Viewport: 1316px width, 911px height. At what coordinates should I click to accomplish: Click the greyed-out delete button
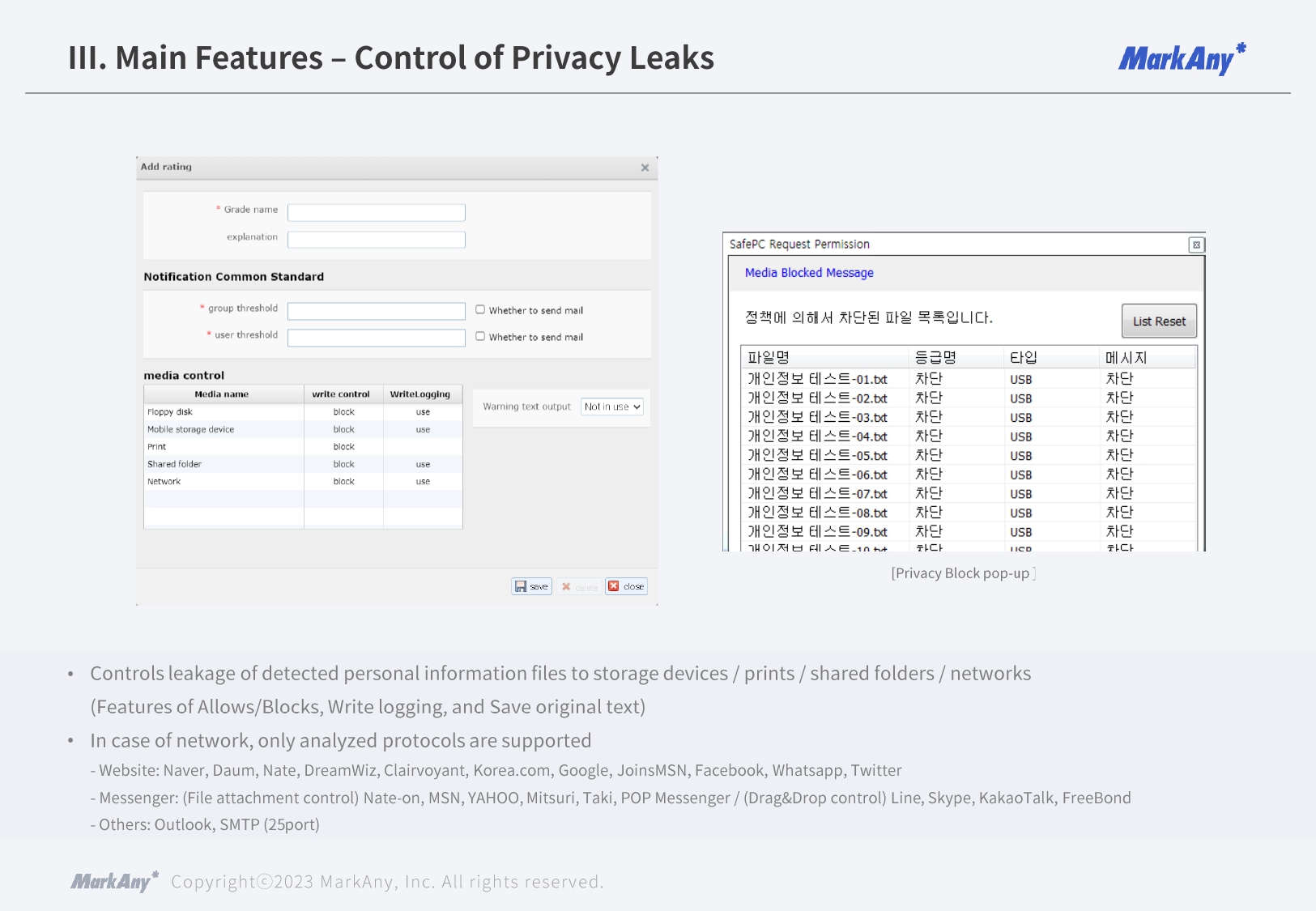[x=579, y=586]
